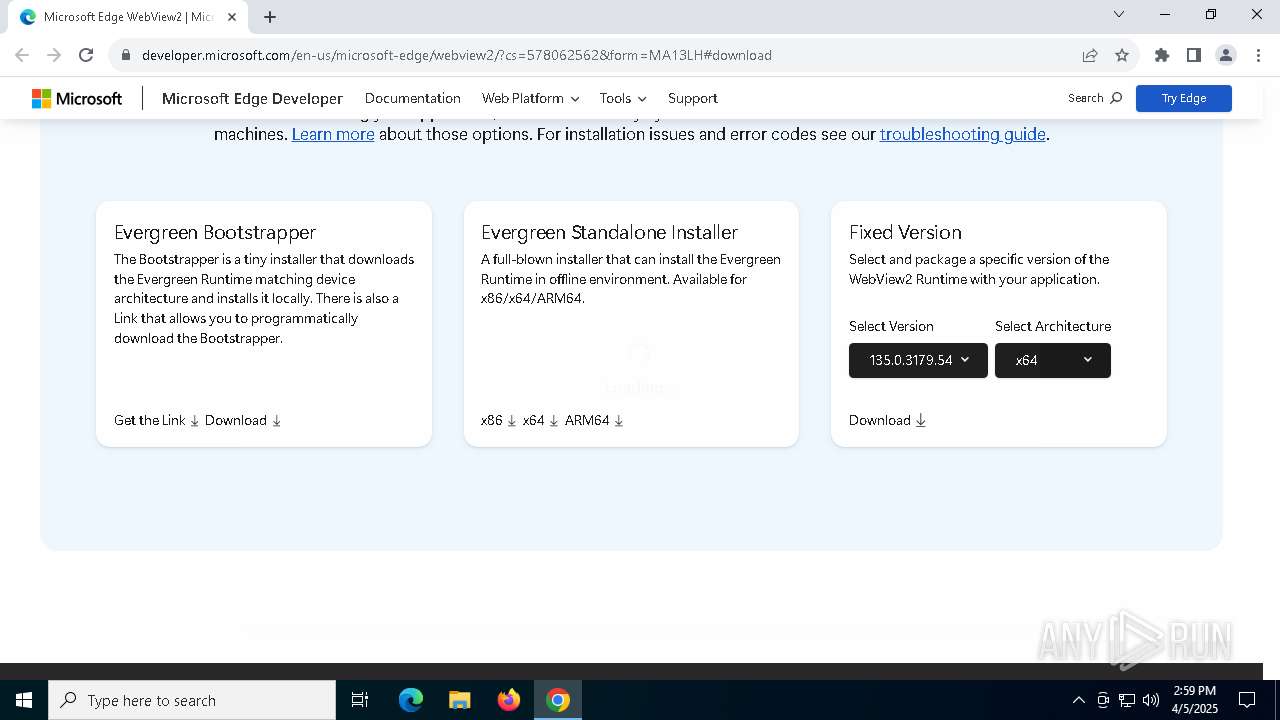The width and height of the screenshot is (1280, 720).
Task: Open the Windows Start menu
Action: click(24, 700)
